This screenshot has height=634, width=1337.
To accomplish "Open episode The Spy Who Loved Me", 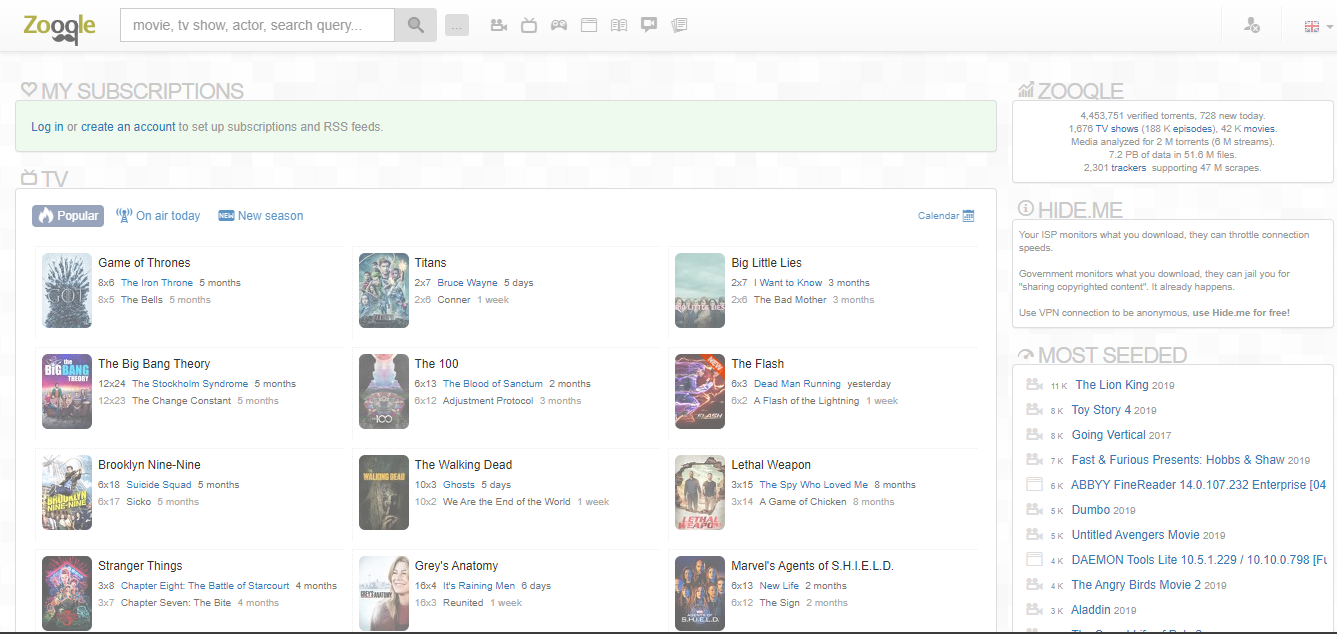I will click(x=814, y=485).
